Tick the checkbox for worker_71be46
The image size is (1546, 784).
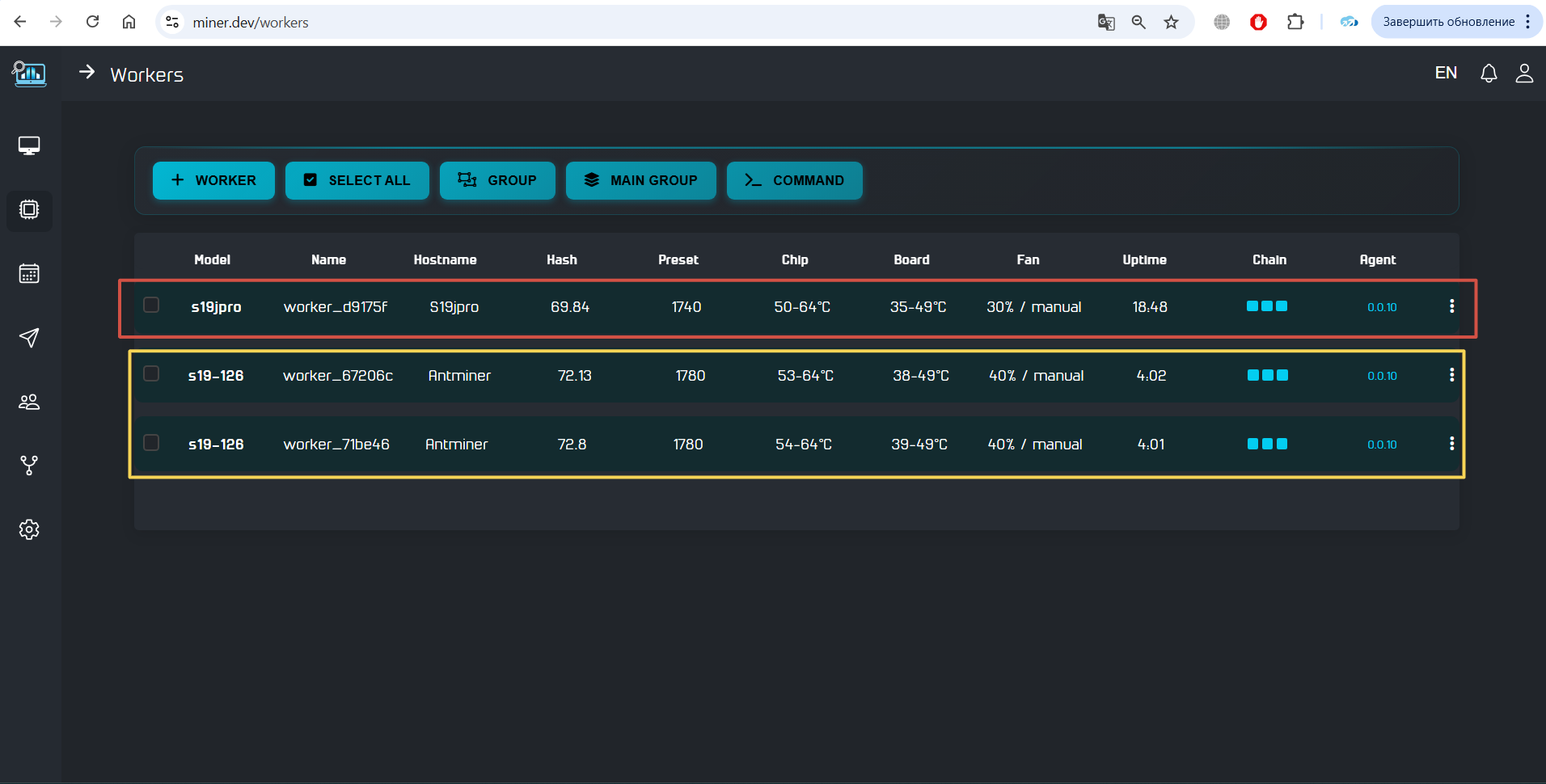click(151, 442)
